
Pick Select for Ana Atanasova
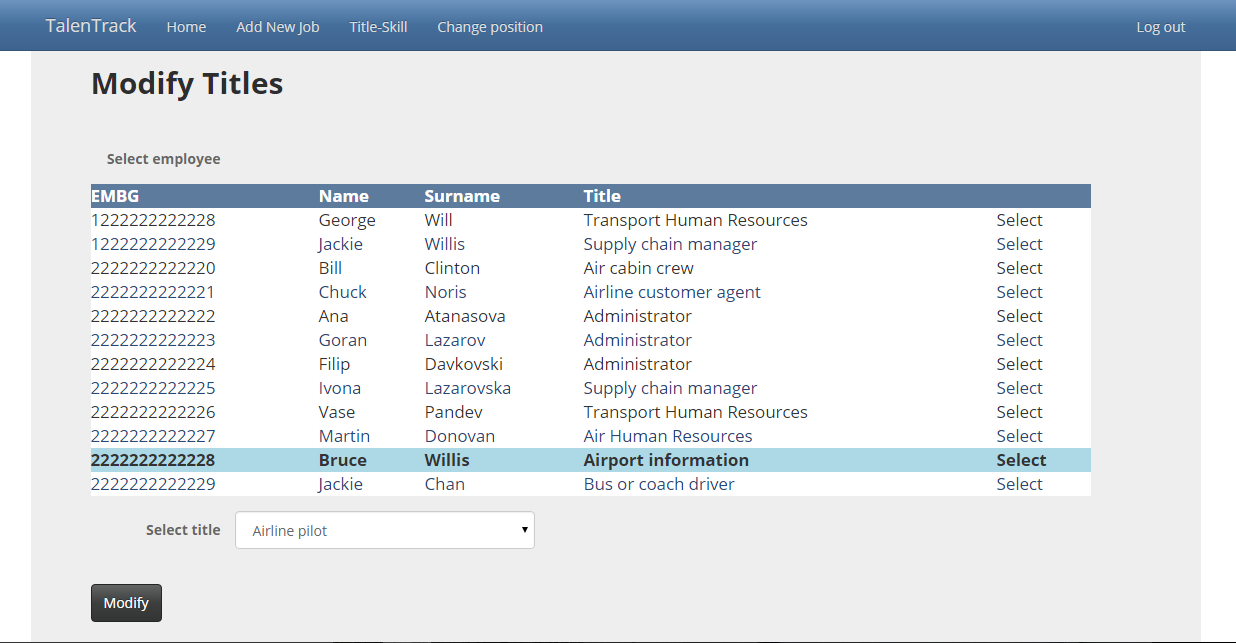1019,316
